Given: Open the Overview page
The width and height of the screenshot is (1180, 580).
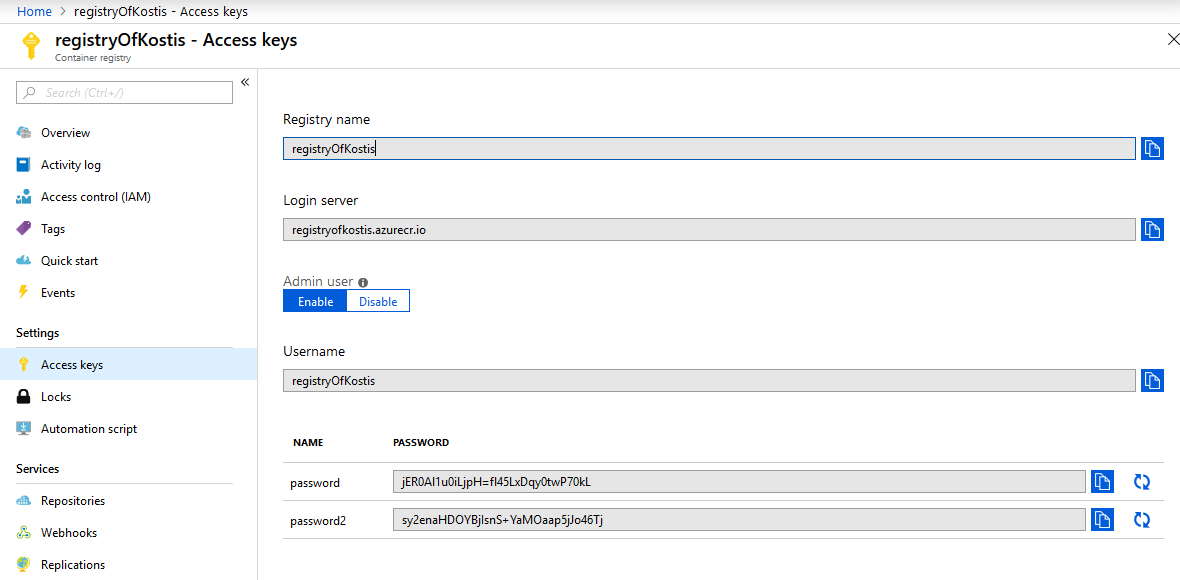Looking at the screenshot, I should pos(65,133).
